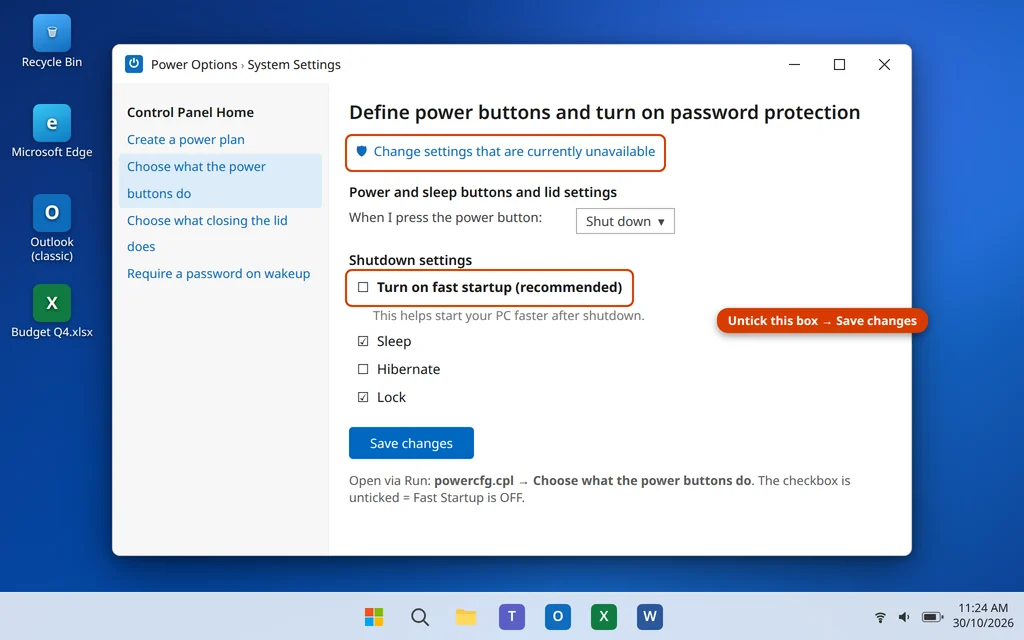
Task: Click 'This helps start your PC faster' text
Action: tap(508, 315)
